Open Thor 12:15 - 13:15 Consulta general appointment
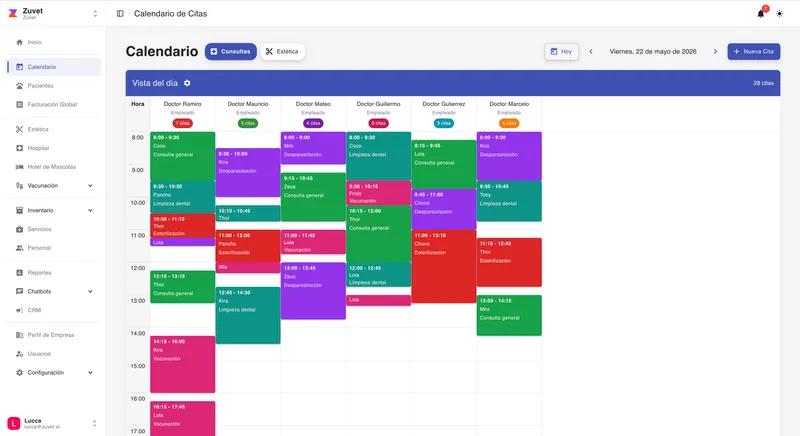 point(183,287)
